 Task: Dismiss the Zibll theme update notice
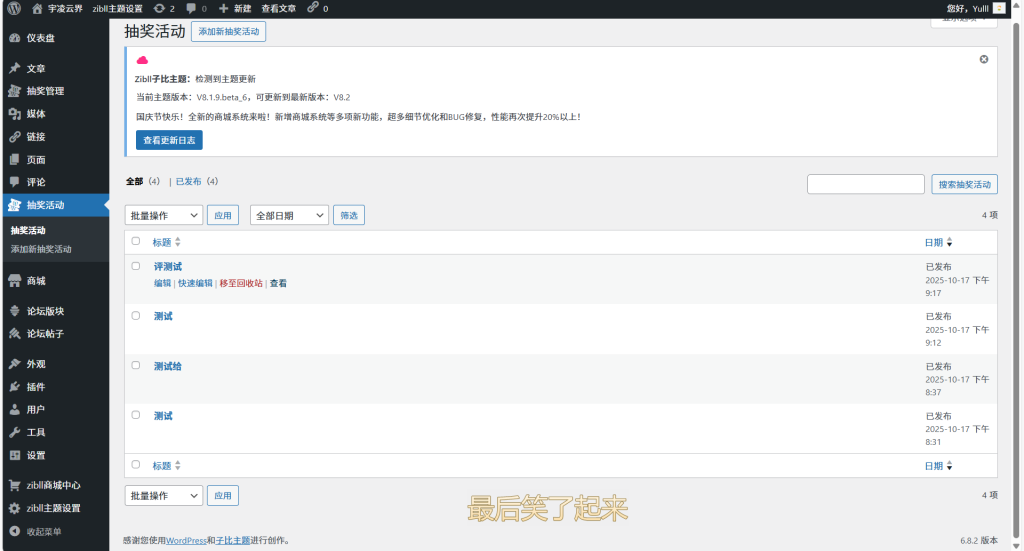click(983, 59)
